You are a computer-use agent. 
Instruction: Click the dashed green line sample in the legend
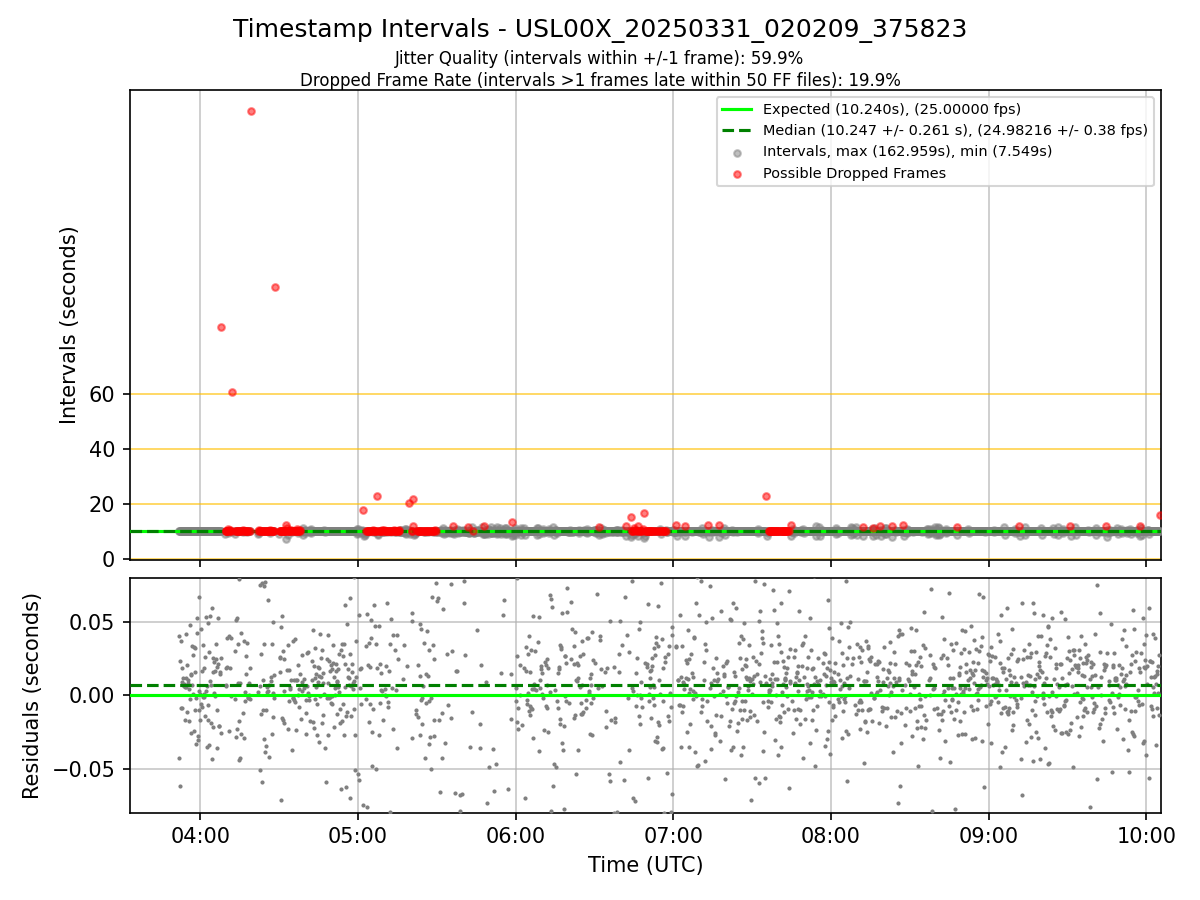click(737, 130)
